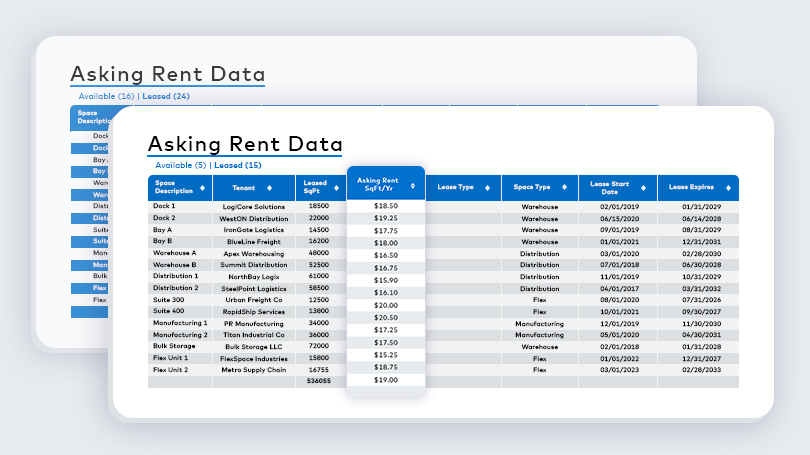Select the NorthBay Logix tenant cell
This screenshot has width=810, height=455.
click(x=254, y=277)
